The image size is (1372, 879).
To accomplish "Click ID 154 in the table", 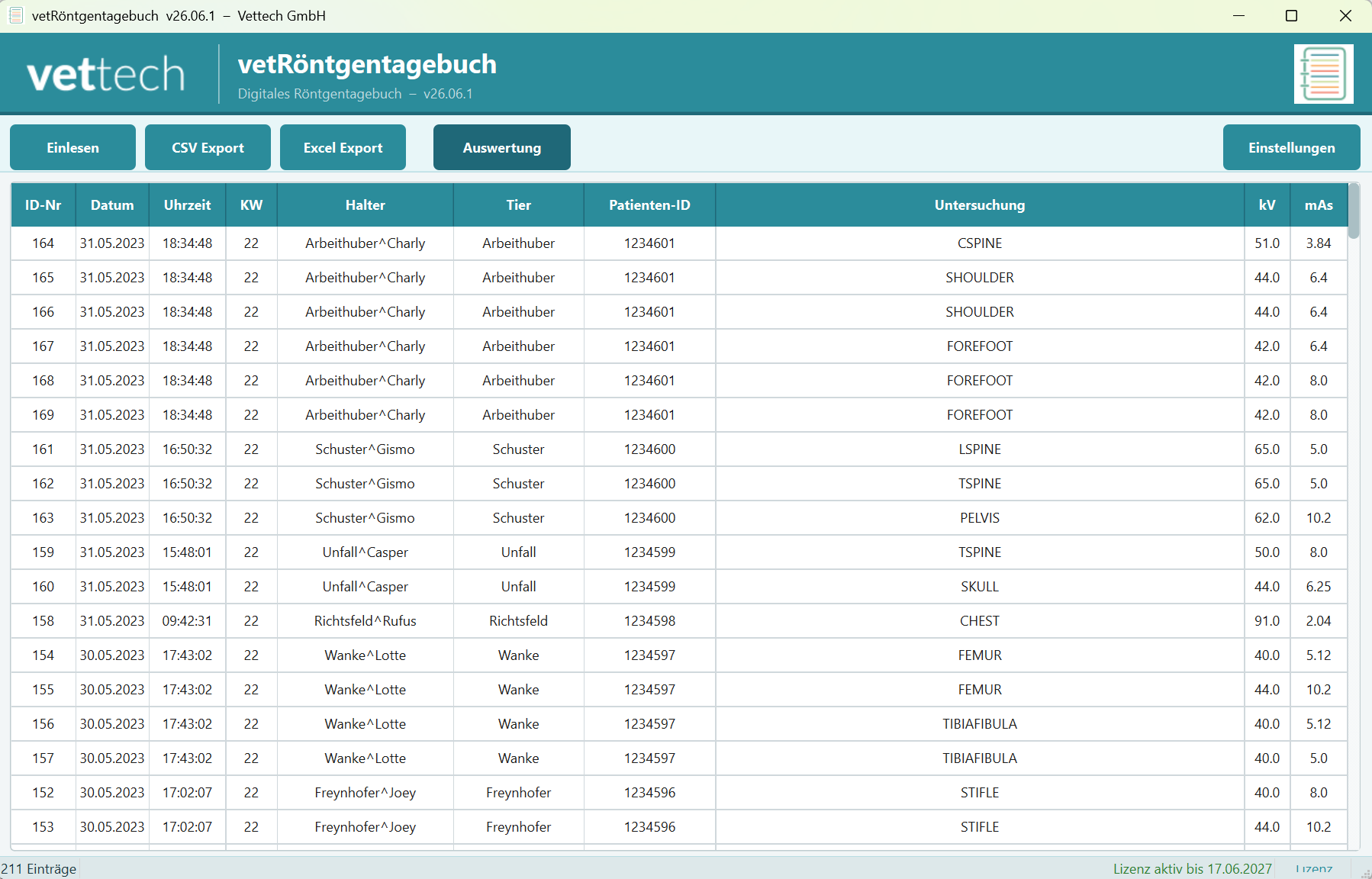I will [43, 655].
